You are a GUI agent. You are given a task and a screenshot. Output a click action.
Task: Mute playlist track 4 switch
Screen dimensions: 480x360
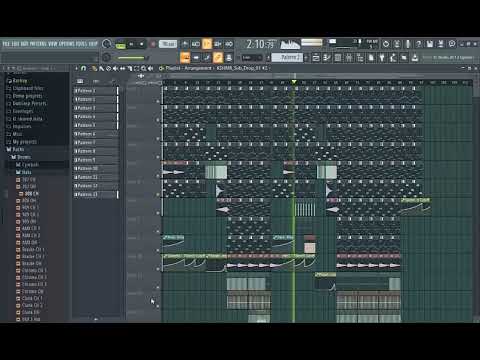click(x=158, y=157)
